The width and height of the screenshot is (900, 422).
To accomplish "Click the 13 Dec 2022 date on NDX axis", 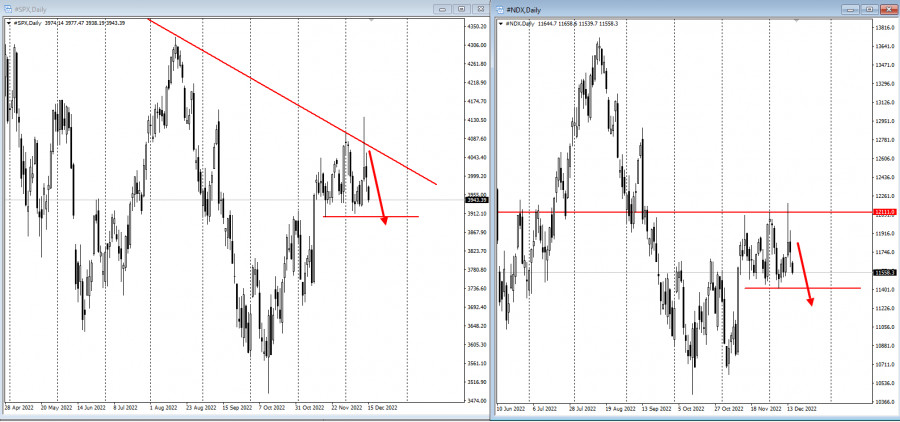I will pyautogui.click(x=800, y=409).
